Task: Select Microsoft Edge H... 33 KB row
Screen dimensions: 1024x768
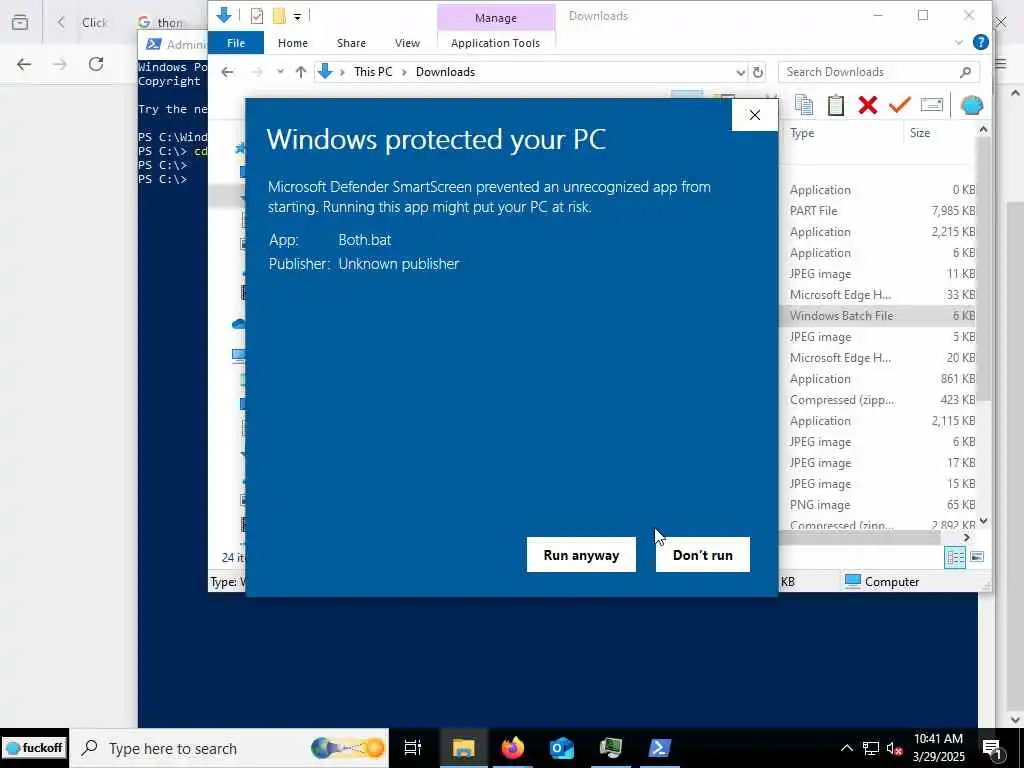Action: coord(878,295)
